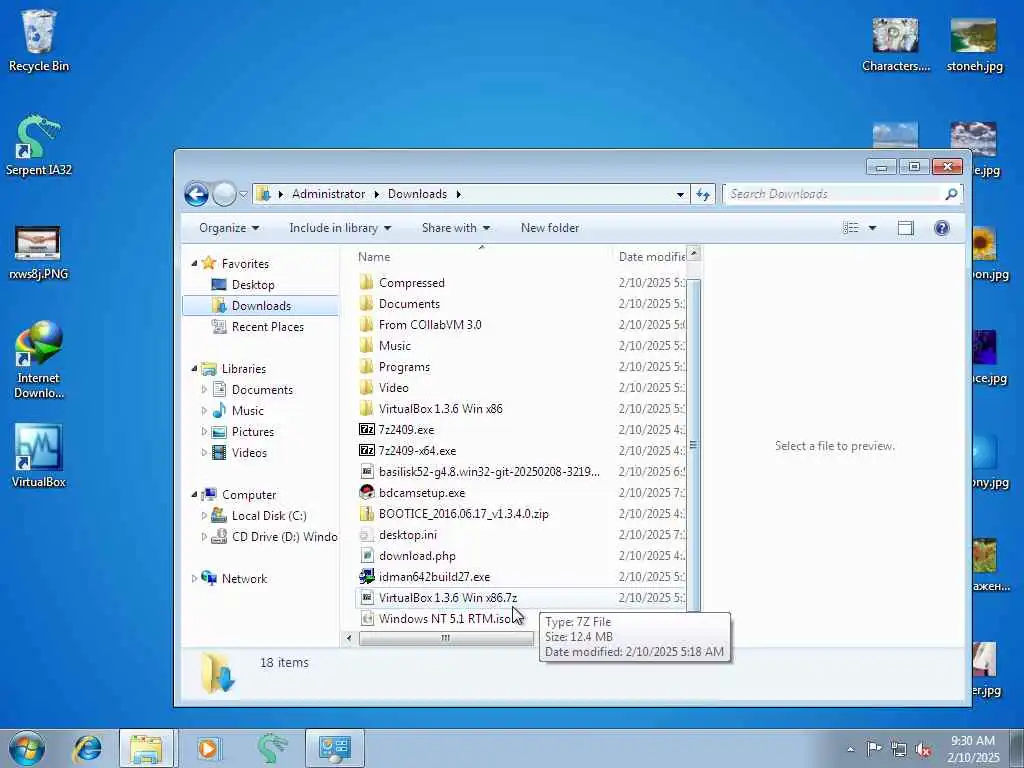The image size is (1024, 768).
Task: Select CD Drive (D:) in navigation pane
Action: 274,537
